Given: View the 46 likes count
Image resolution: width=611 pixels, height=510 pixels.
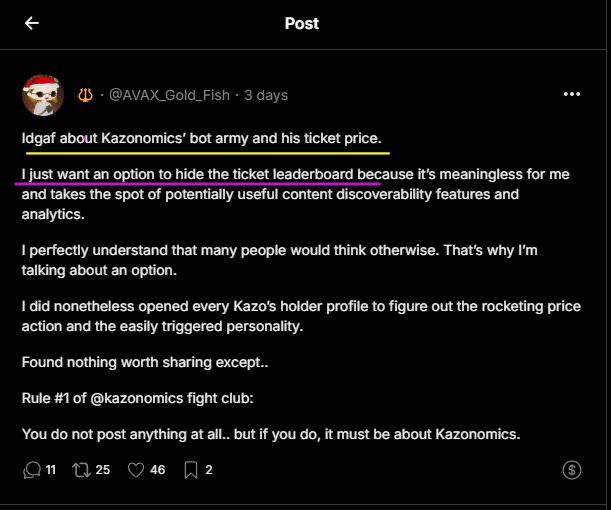Looking at the screenshot, I should 157,469.
